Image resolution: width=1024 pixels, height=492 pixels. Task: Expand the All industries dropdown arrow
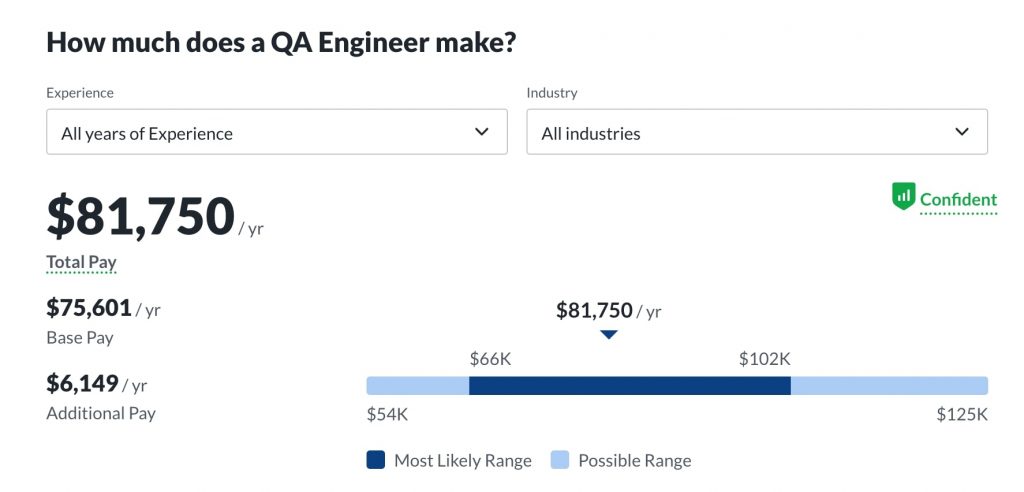click(x=962, y=132)
